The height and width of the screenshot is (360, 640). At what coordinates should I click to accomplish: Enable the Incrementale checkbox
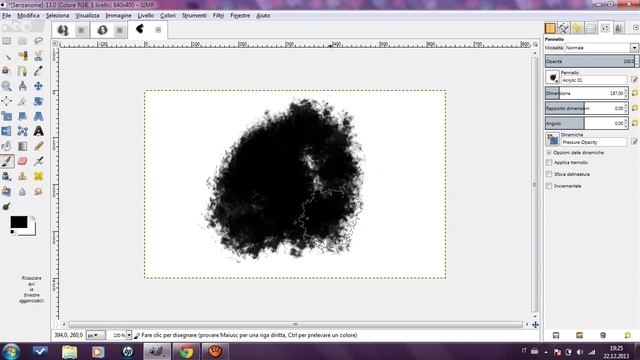(549, 186)
